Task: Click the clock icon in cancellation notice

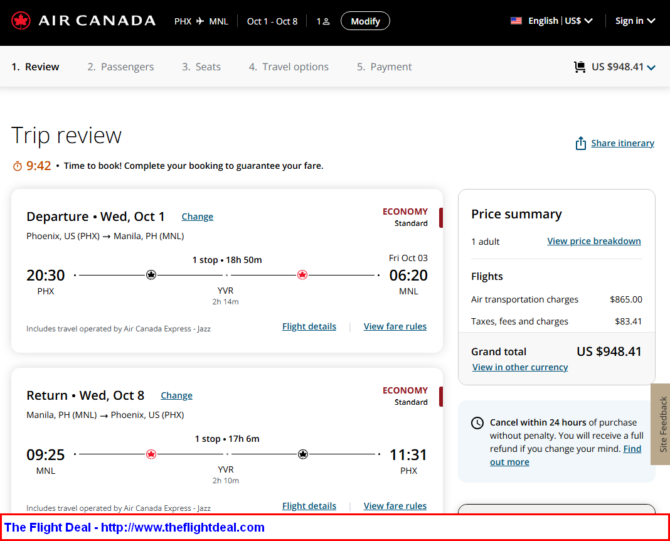Action: click(x=477, y=423)
